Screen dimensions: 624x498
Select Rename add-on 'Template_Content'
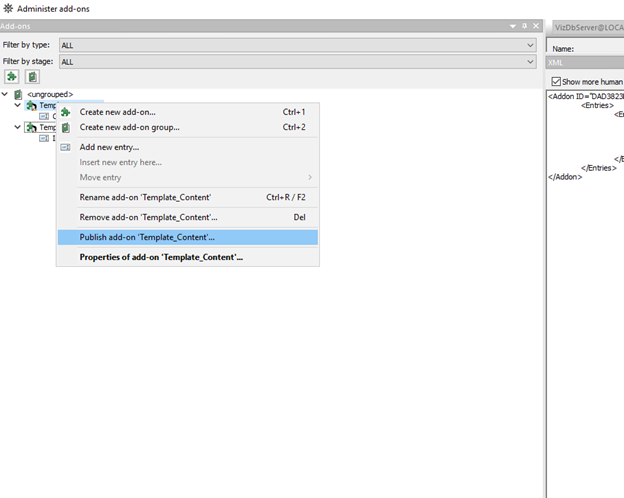[145, 197]
